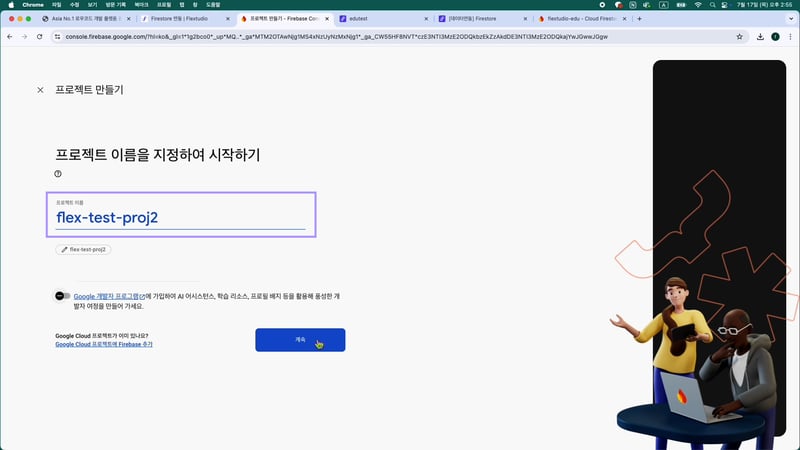The width and height of the screenshot is (800, 450).
Task: Click the project name input field
Action: tap(180, 217)
